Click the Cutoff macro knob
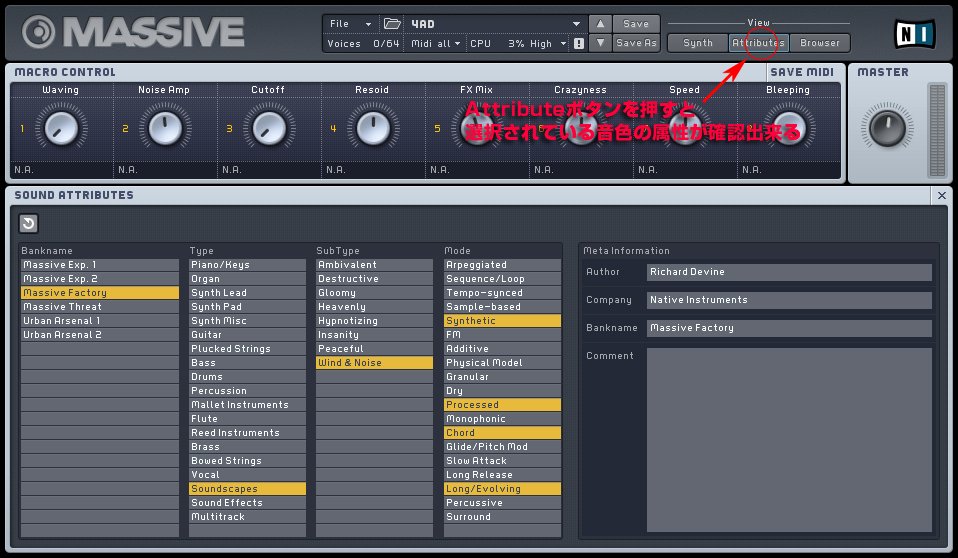The image size is (958, 558). tap(269, 128)
